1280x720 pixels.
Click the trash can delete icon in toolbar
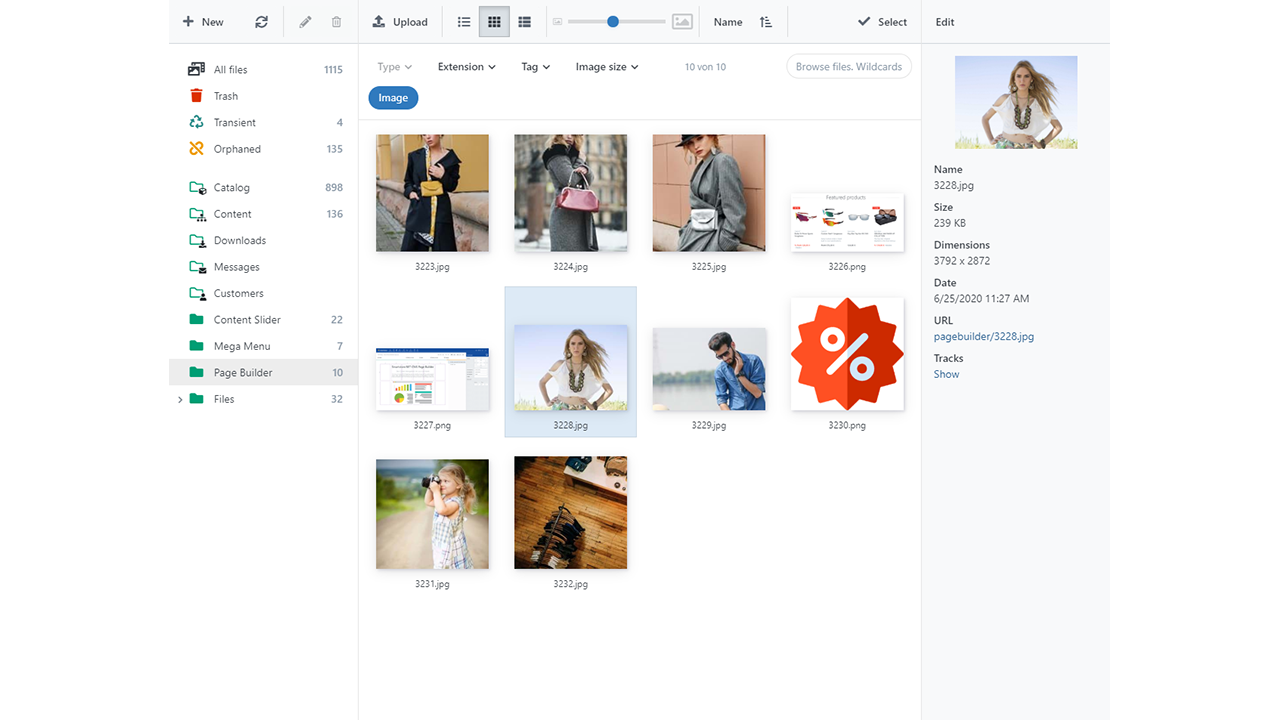tap(336, 22)
